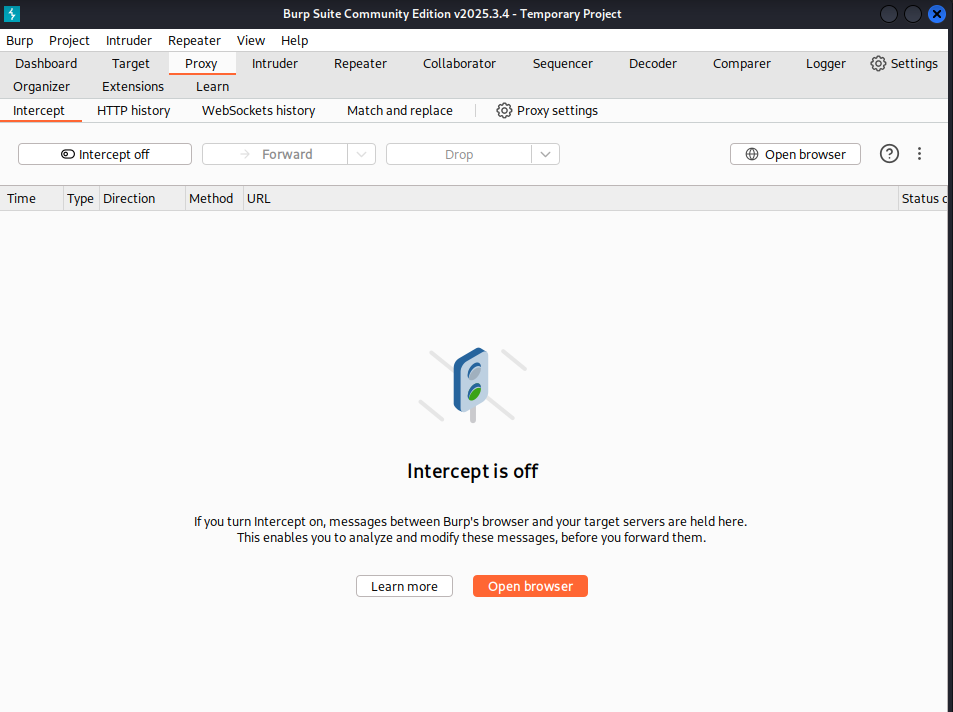Open the help question mark icon
Viewport: 953px width, 712px height.
889,154
